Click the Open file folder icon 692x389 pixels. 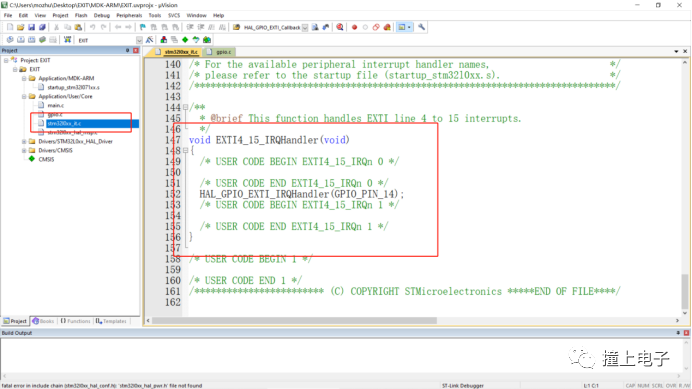(x=20, y=27)
